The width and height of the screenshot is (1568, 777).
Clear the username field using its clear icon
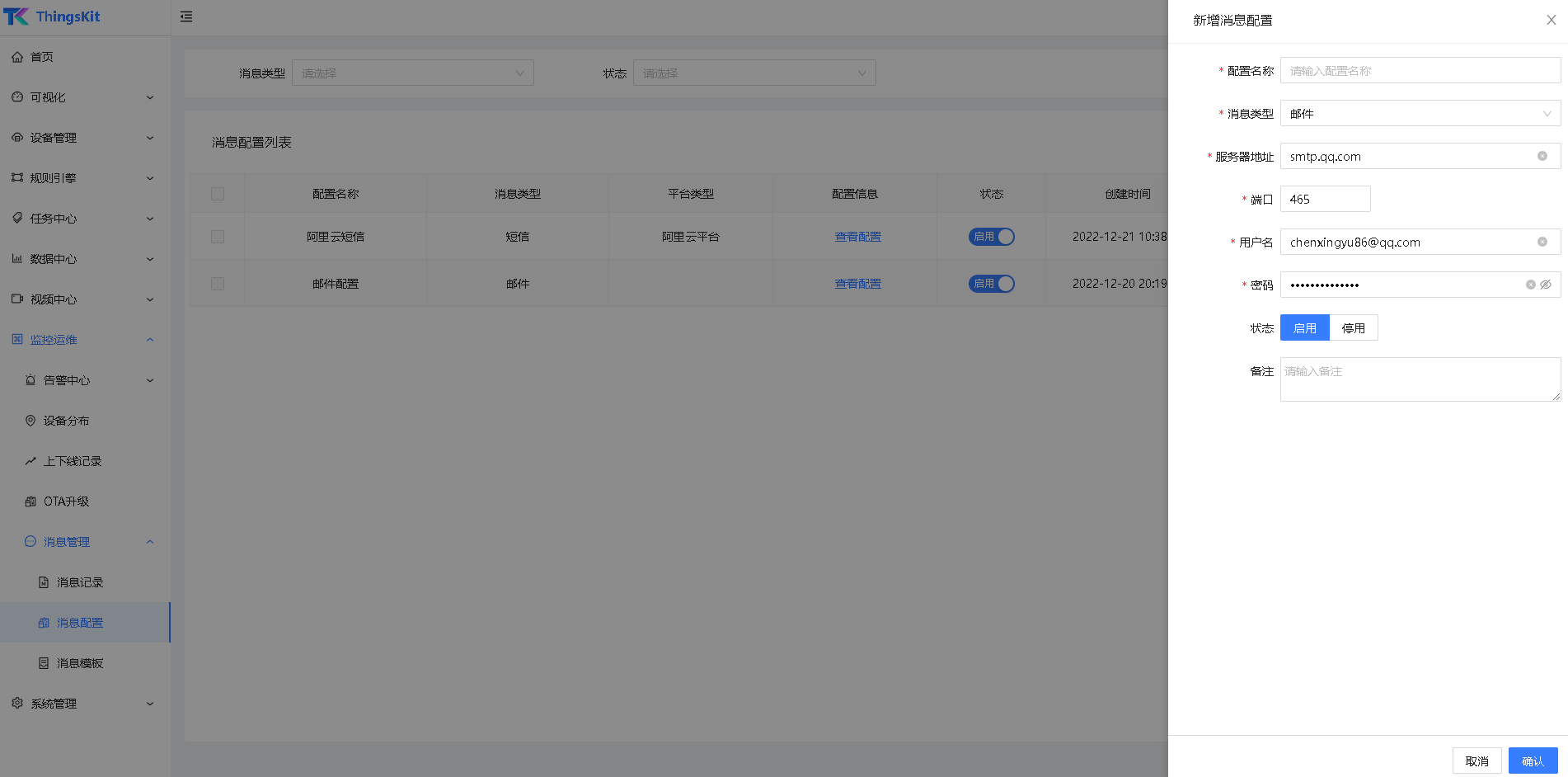click(1542, 242)
